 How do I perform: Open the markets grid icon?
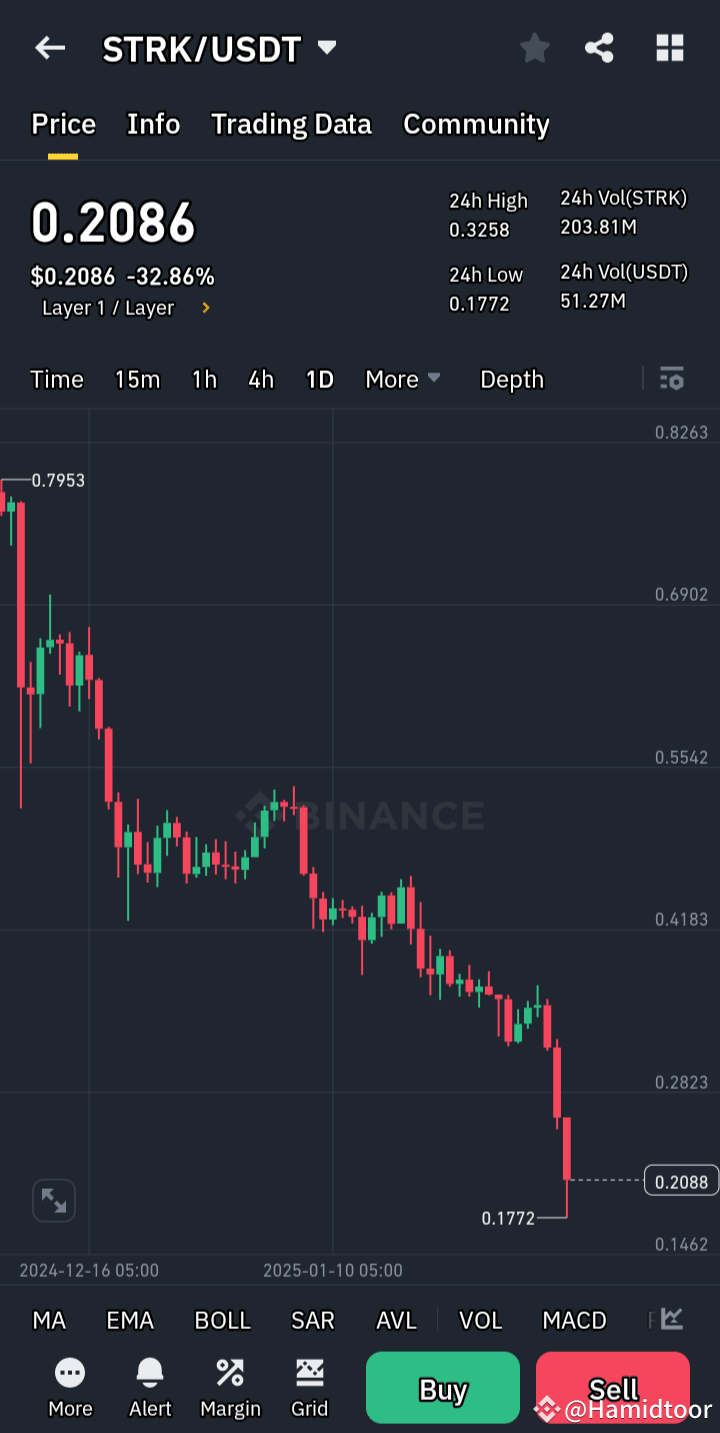[669, 47]
